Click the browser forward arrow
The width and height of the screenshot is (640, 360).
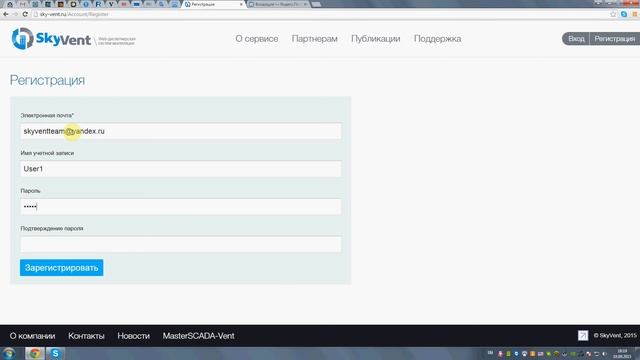pos(15,14)
